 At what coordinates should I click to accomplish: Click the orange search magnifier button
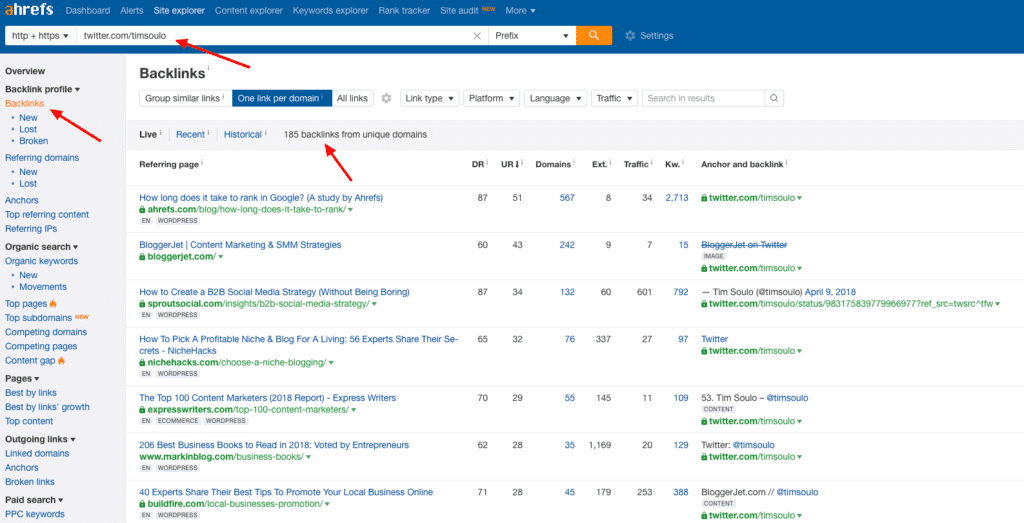(594, 36)
